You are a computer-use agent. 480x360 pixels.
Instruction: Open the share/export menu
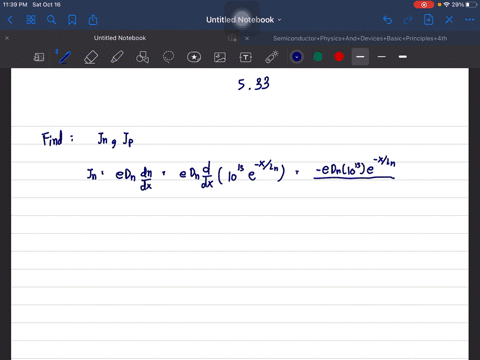point(93,20)
